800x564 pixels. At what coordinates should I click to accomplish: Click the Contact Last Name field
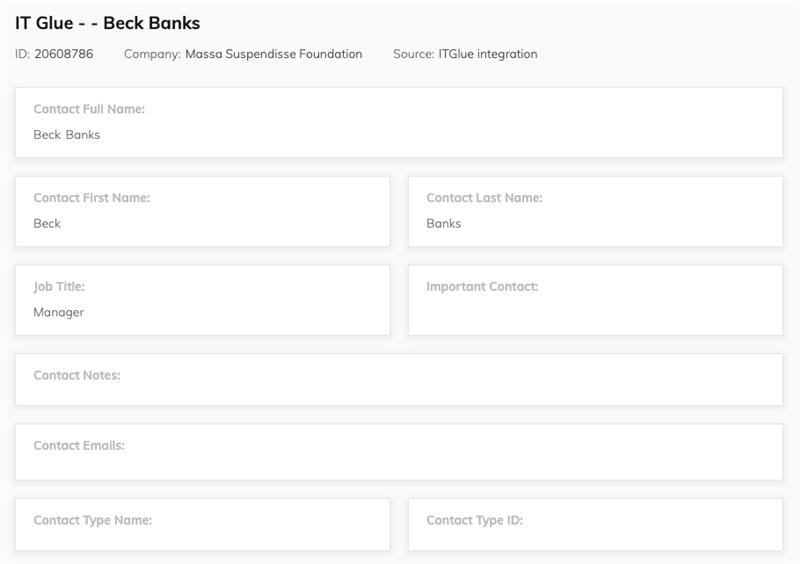tap(595, 211)
